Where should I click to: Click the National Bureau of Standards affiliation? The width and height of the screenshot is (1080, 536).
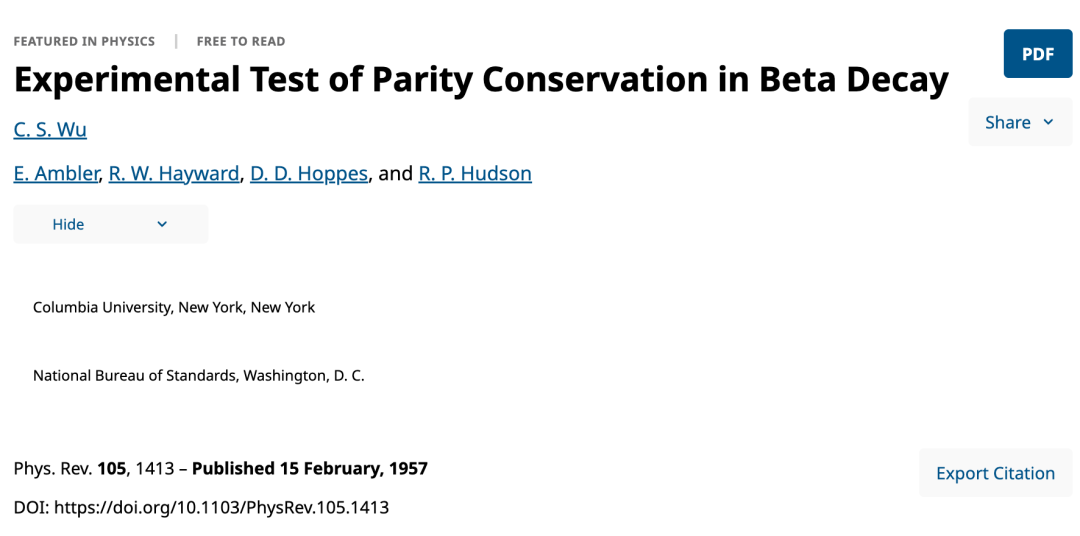199,376
